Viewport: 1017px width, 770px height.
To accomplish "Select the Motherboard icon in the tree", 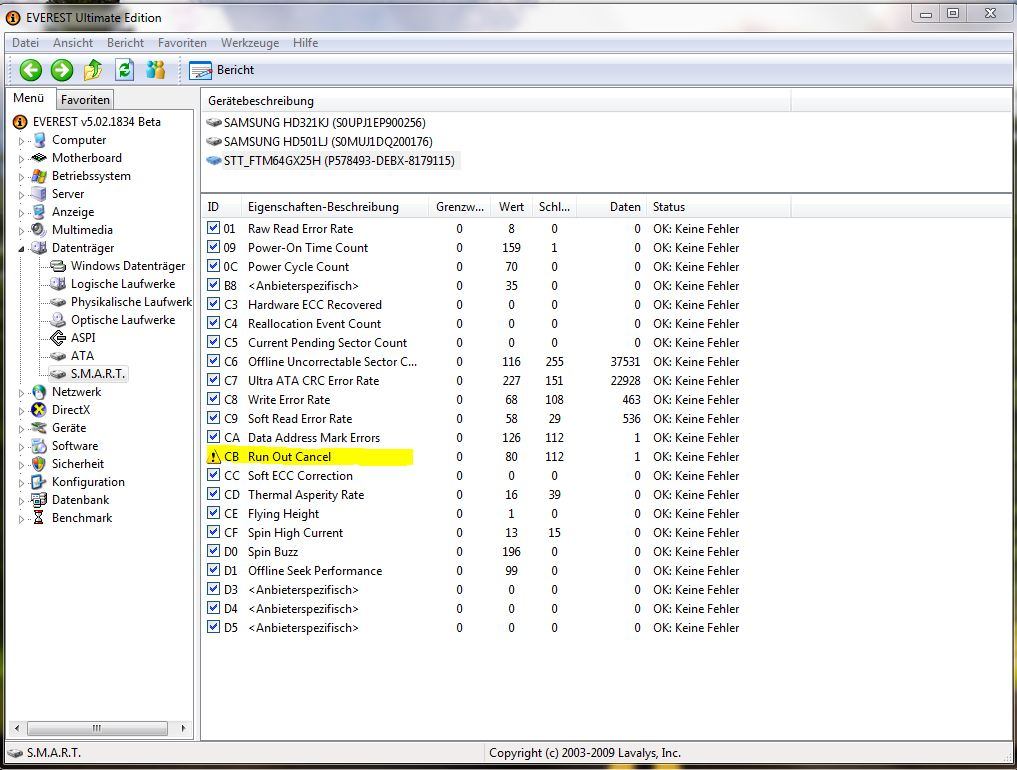I will (x=39, y=158).
